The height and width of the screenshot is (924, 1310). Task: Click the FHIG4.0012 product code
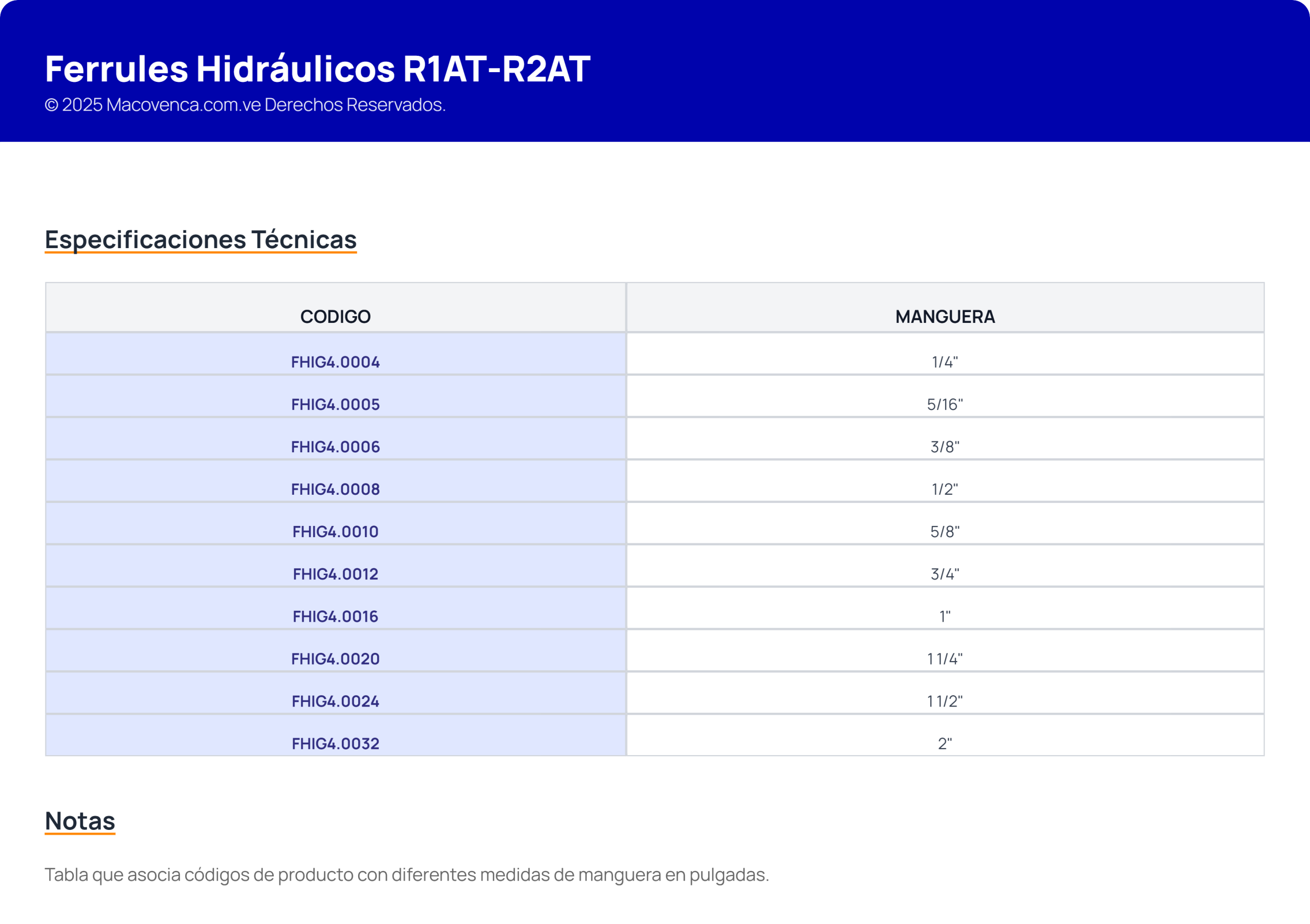coord(336,574)
